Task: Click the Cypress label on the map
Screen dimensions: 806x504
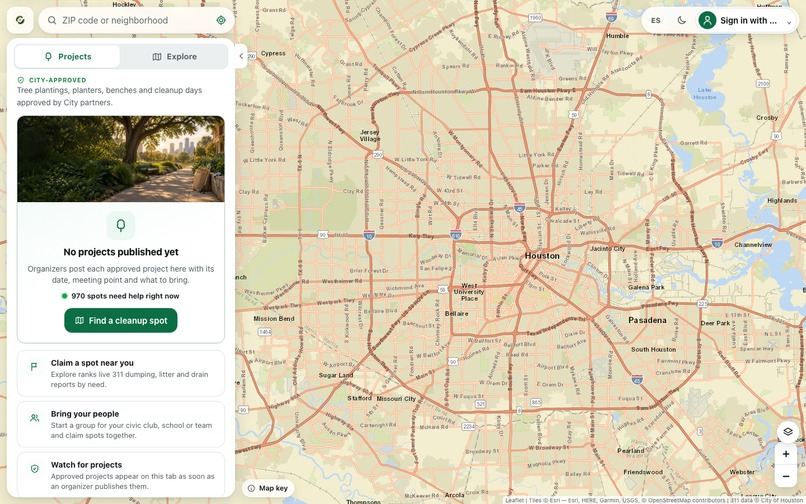Action: point(273,53)
